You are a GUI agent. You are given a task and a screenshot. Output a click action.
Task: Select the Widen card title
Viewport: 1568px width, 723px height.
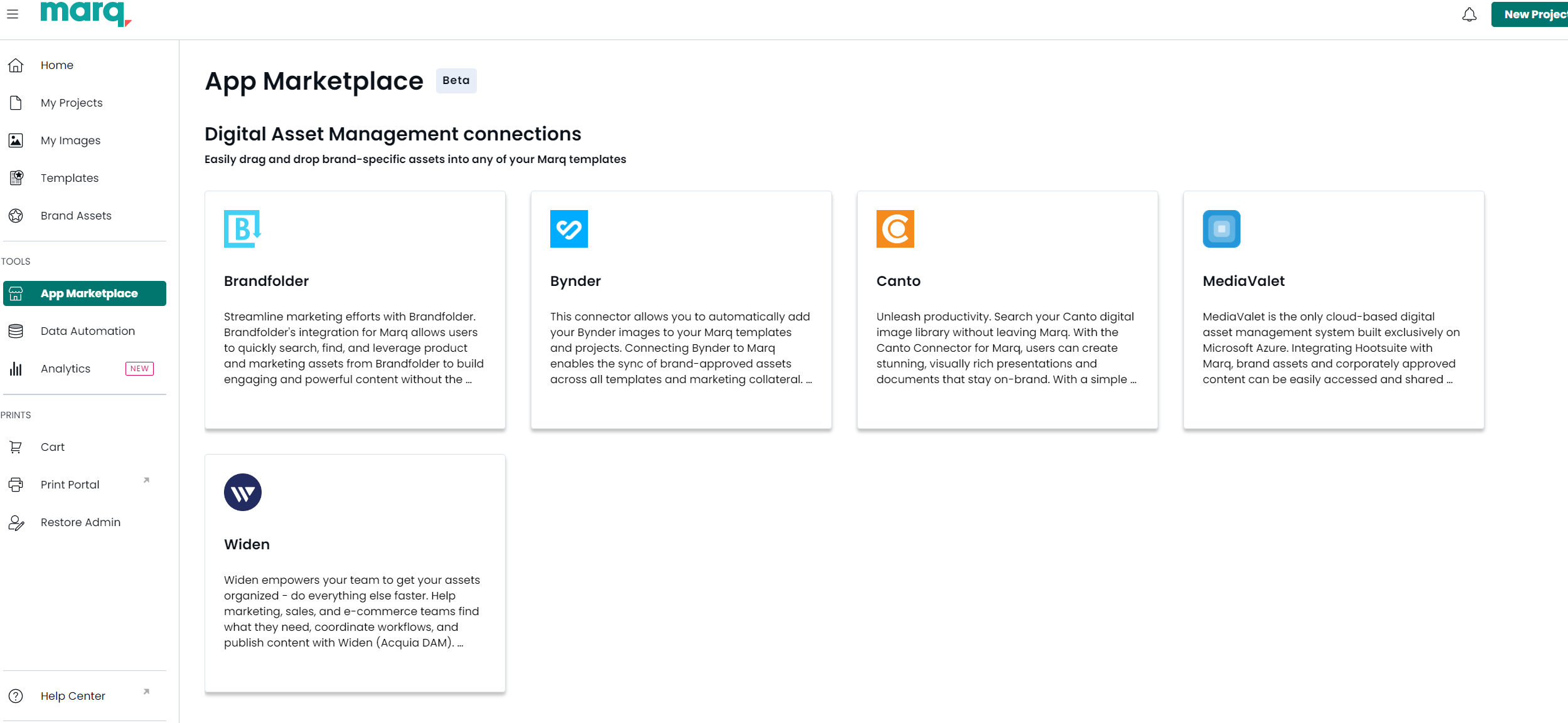(247, 544)
